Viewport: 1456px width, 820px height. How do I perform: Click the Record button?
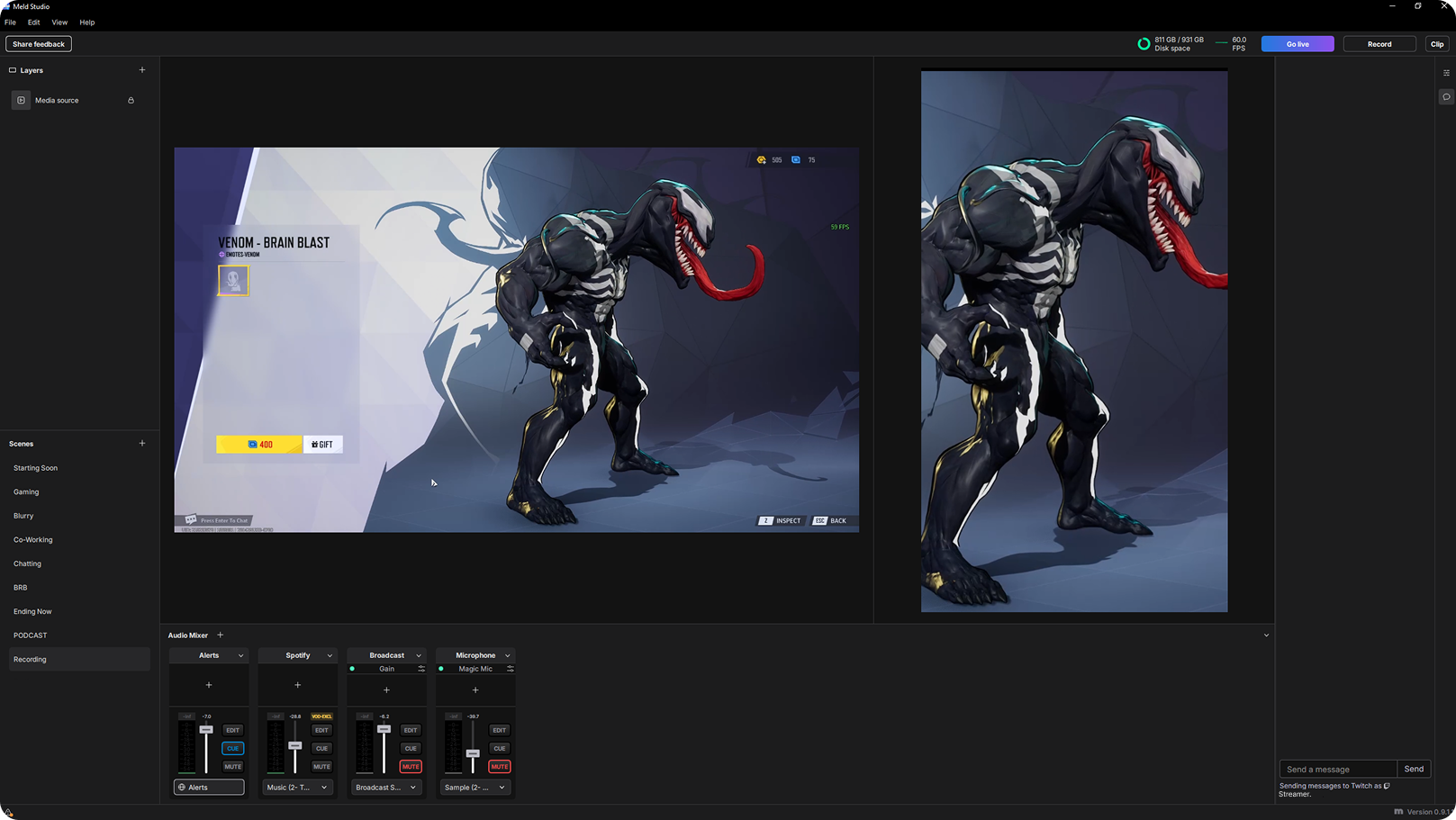click(1379, 44)
